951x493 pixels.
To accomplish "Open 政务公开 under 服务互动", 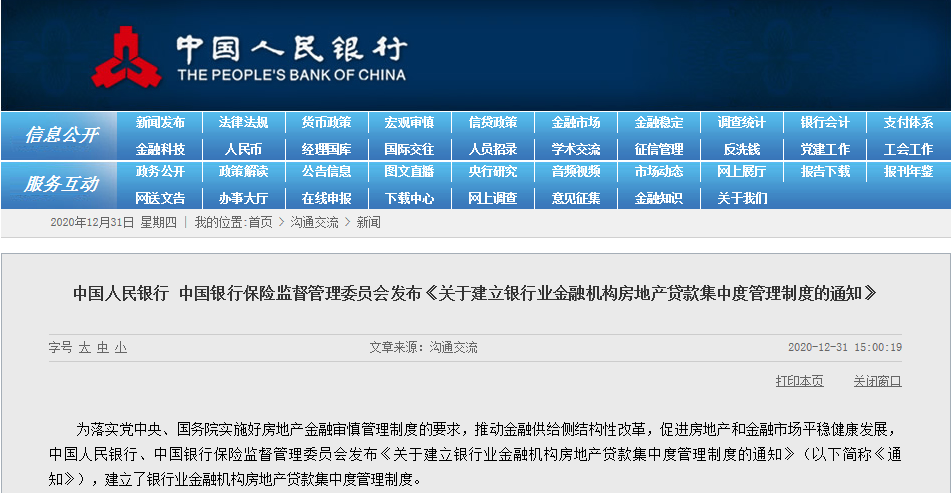I will [x=160, y=172].
